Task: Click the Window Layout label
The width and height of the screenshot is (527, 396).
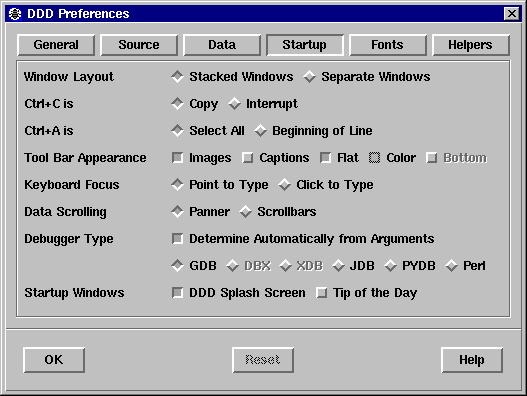Action: pyautogui.click(x=69, y=77)
